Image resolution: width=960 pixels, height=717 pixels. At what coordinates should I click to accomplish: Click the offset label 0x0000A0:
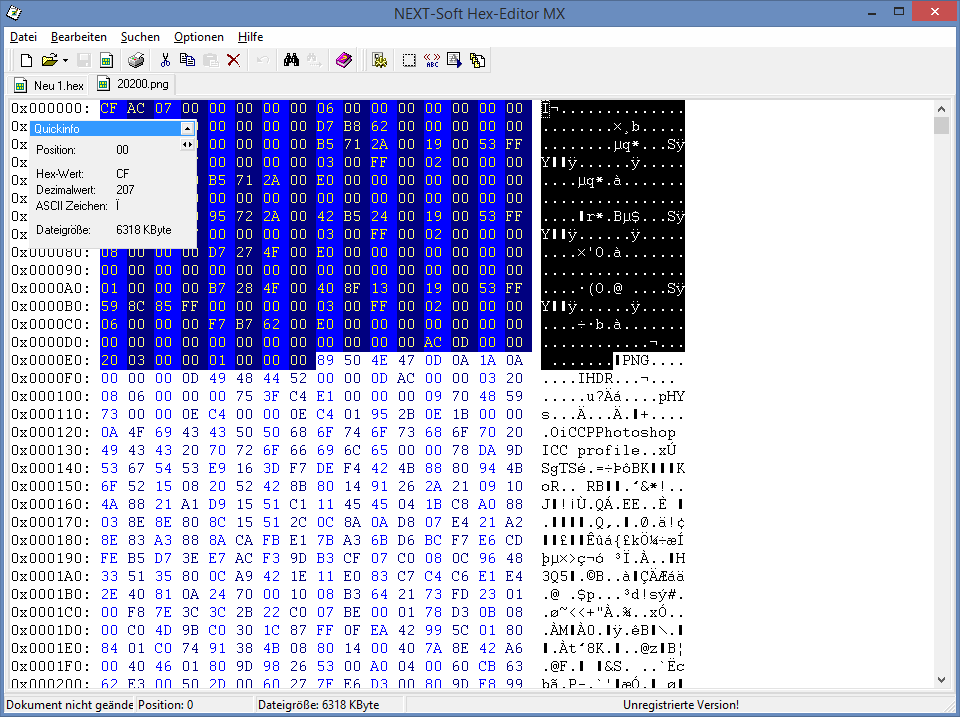point(51,288)
